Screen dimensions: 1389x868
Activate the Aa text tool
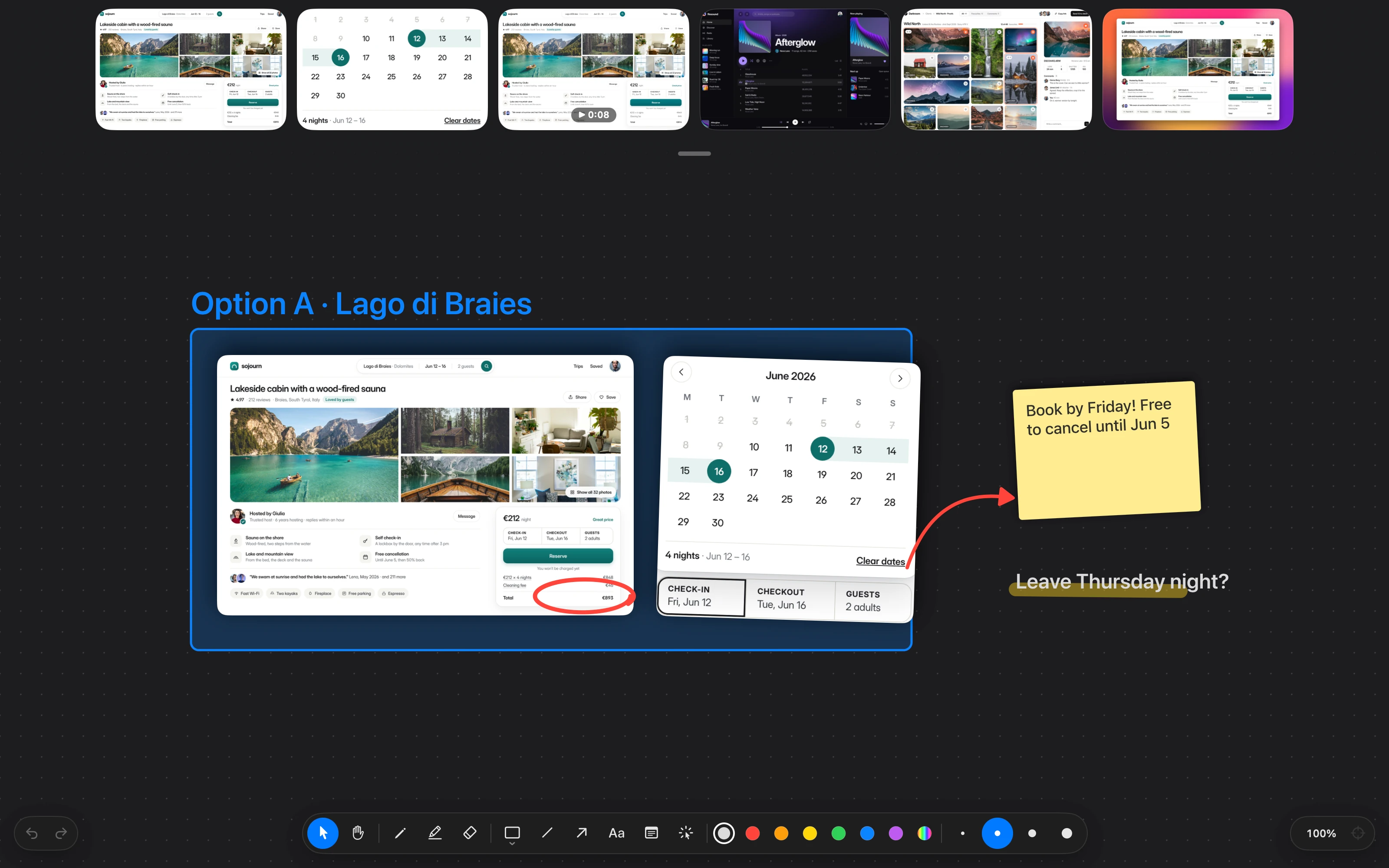click(x=616, y=833)
